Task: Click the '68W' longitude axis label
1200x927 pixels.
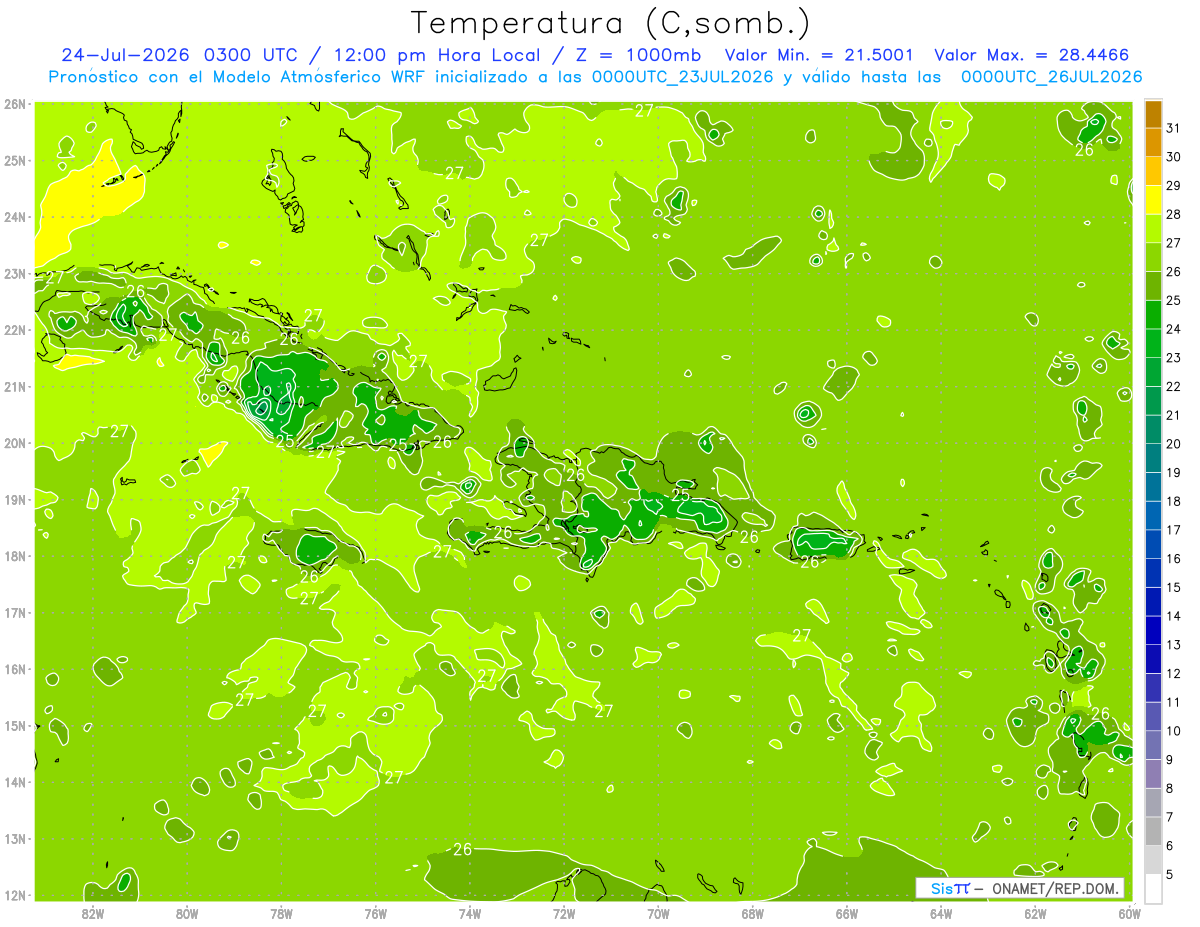Action: [x=752, y=913]
